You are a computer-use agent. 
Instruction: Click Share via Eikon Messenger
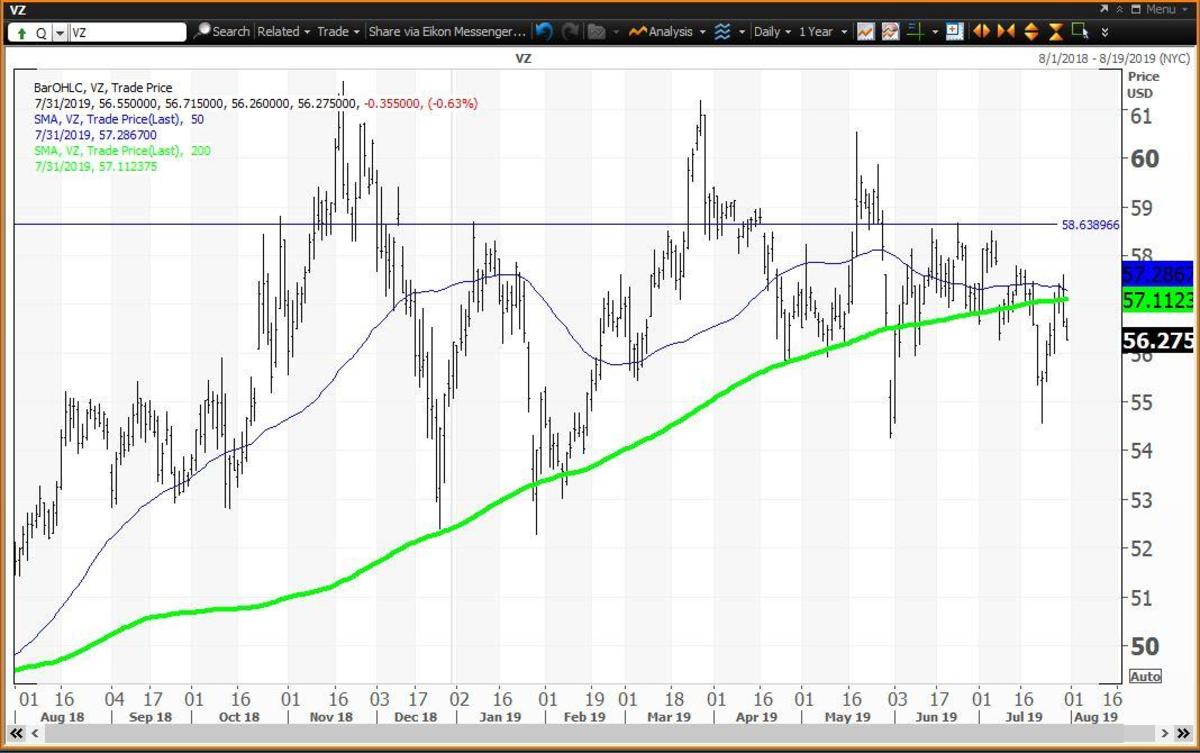pos(445,32)
